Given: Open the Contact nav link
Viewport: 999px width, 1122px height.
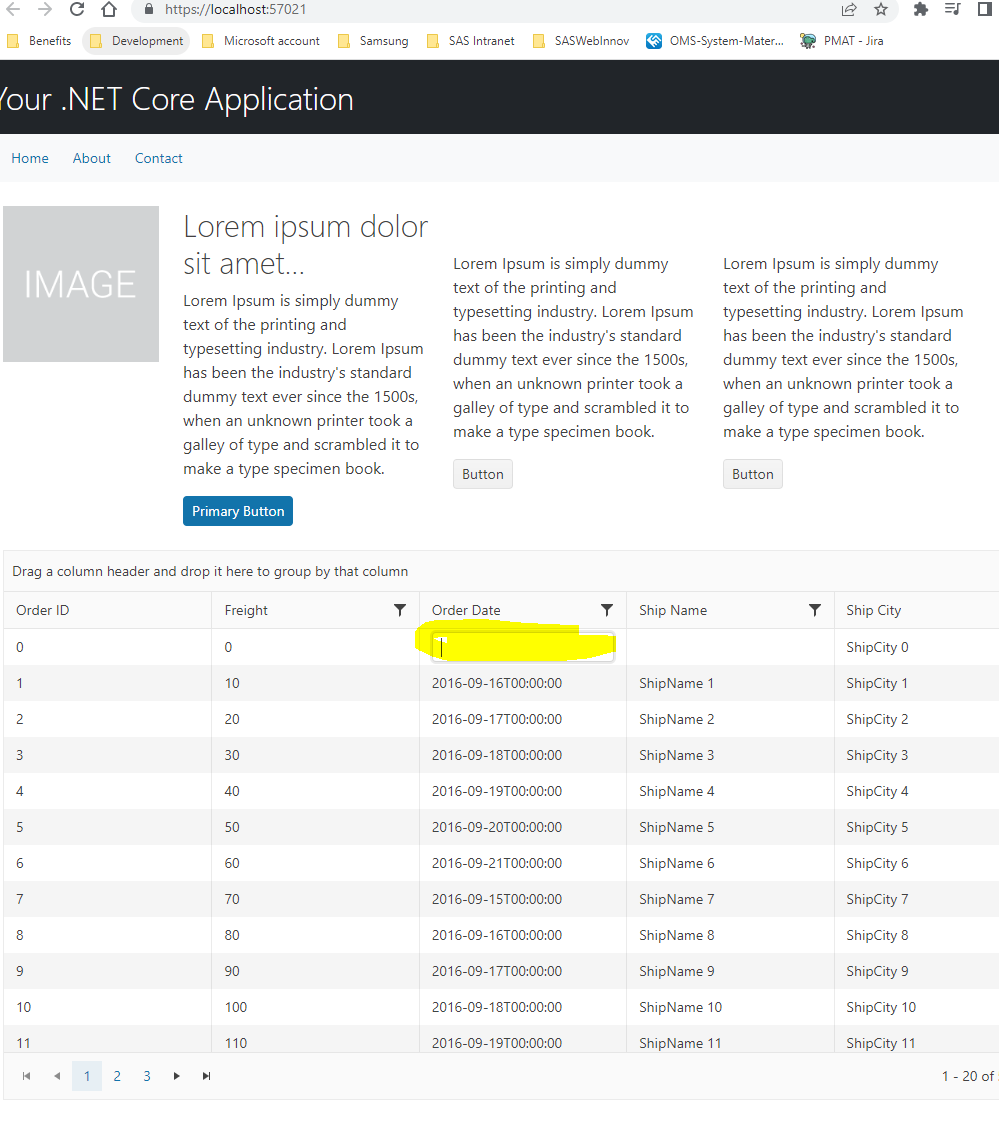Looking at the screenshot, I should 159,158.
